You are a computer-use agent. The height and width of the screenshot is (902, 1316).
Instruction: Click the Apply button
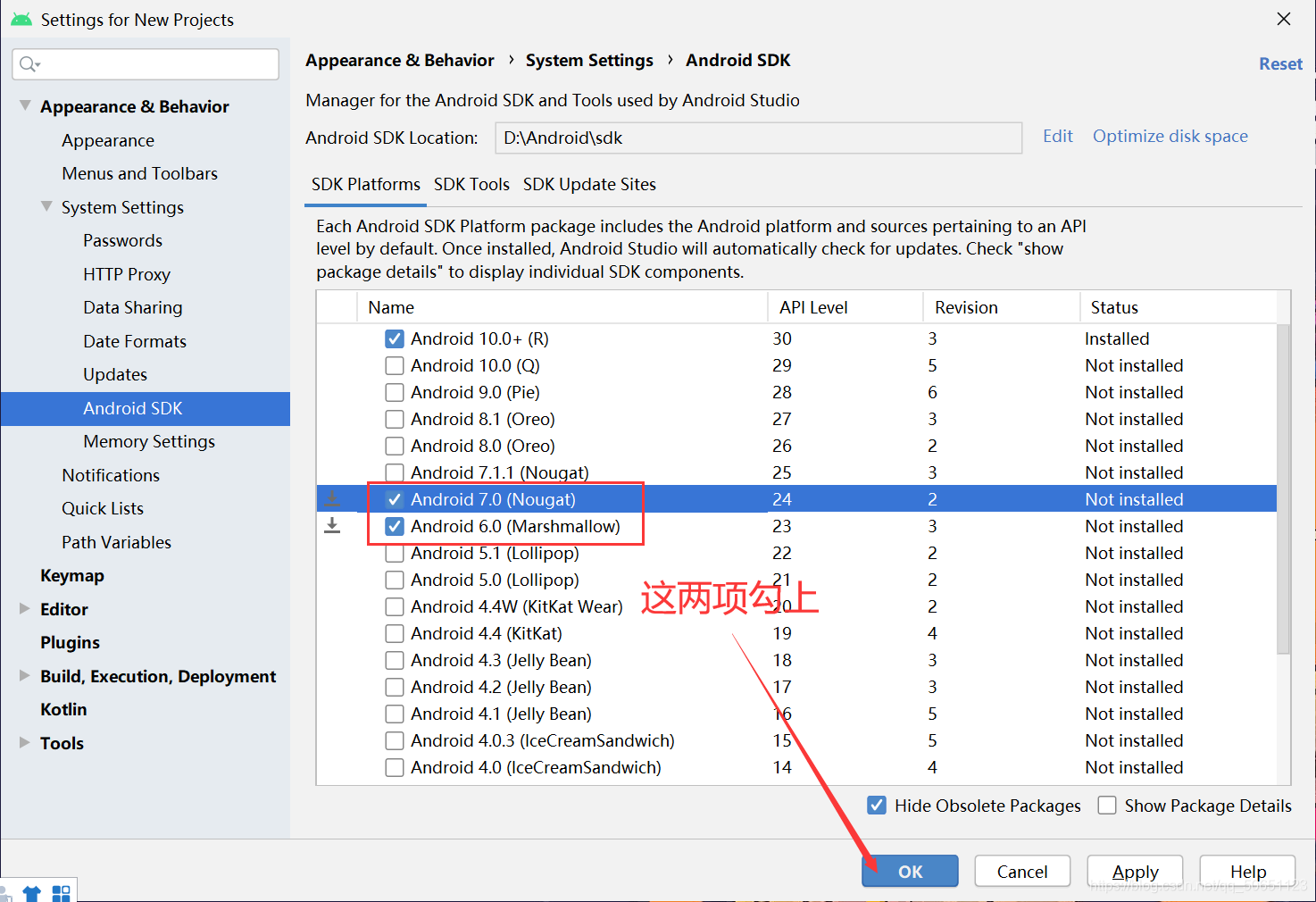coord(1135,872)
